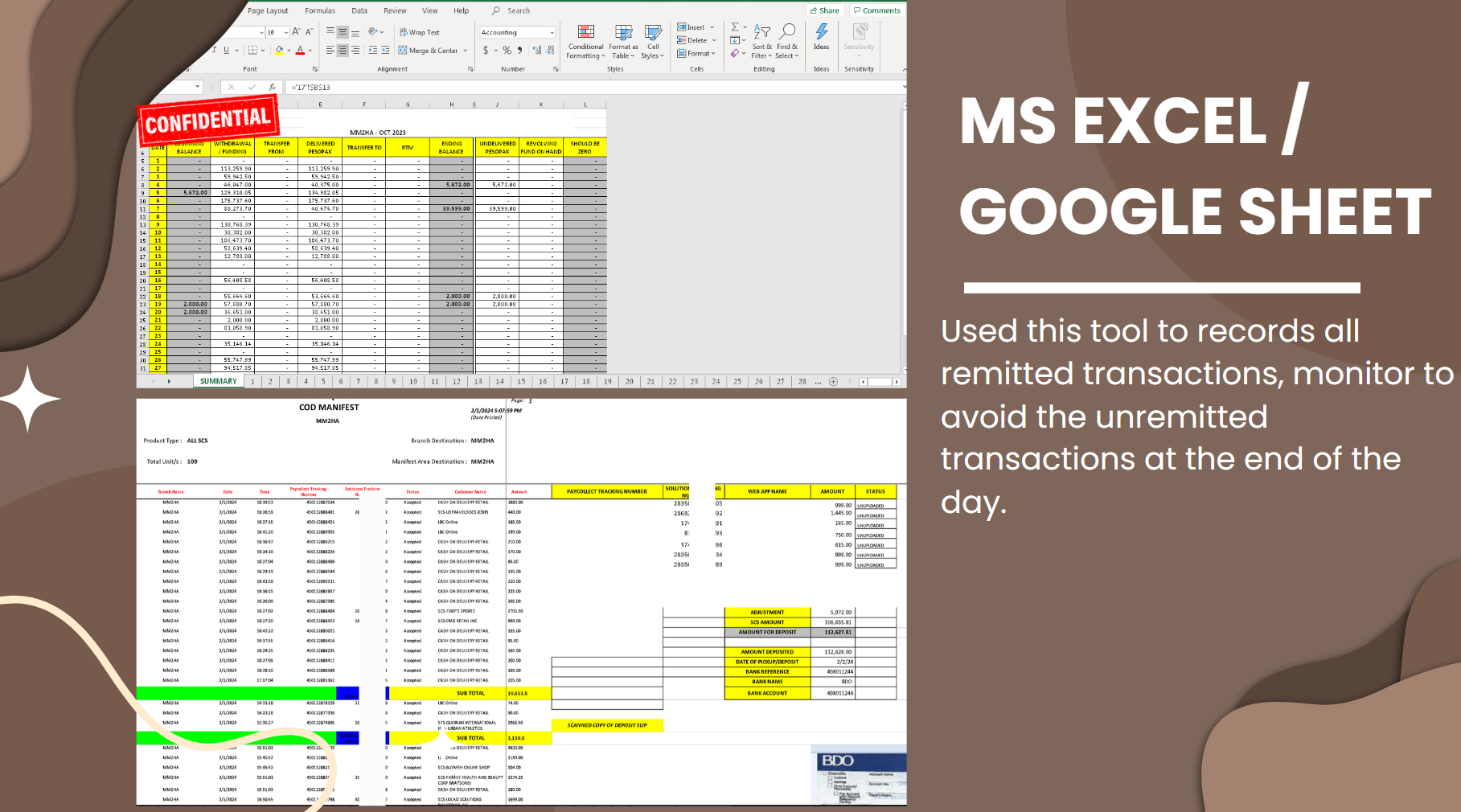The height and width of the screenshot is (812, 1461).
Task: Click the horizontal scrollbar beside sheet tabs
Action: (880, 382)
